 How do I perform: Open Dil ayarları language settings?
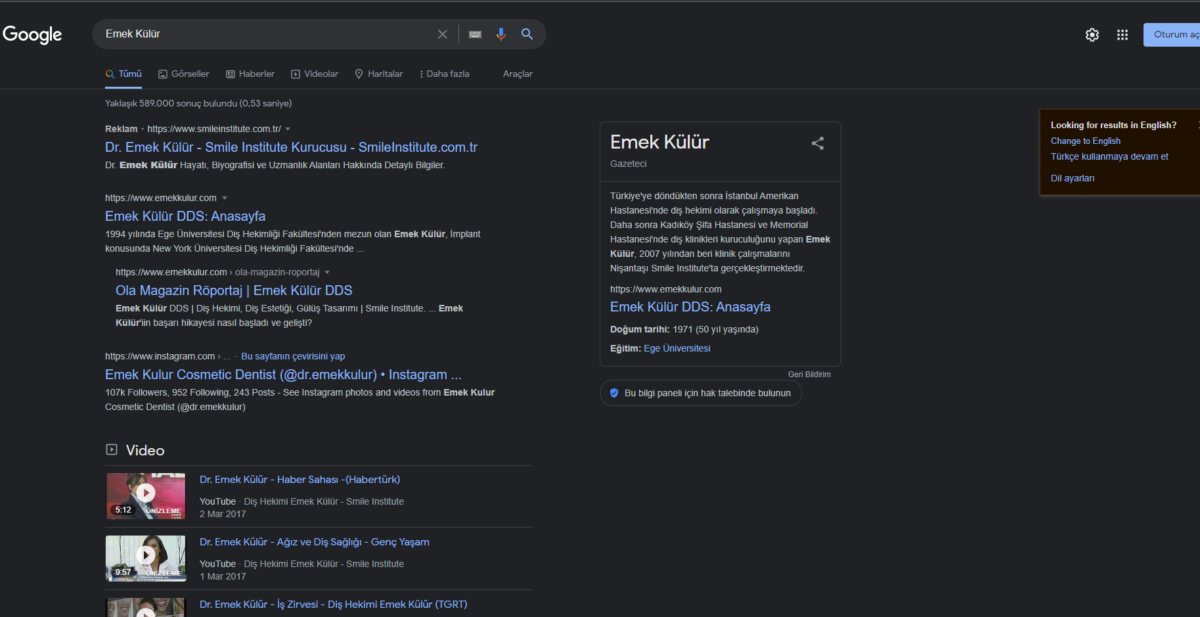pos(1073,178)
